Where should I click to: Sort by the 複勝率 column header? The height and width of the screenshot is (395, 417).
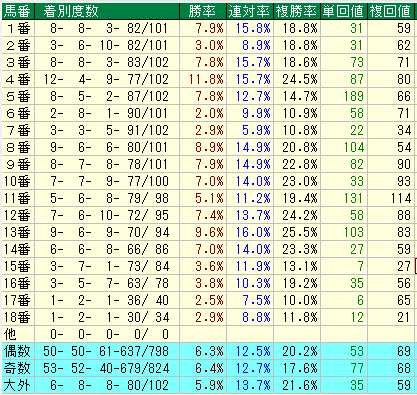coord(297,11)
